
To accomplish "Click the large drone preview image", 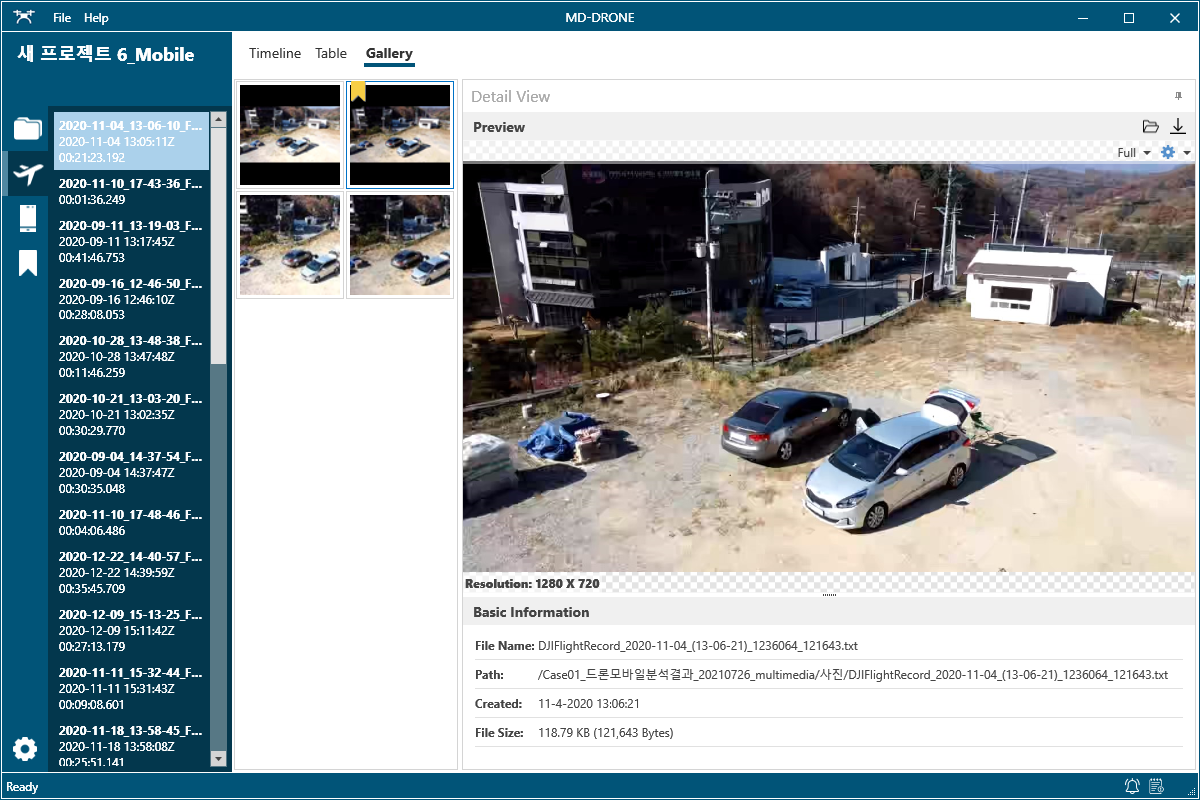I will pyautogui.click(x=829, y=367).
